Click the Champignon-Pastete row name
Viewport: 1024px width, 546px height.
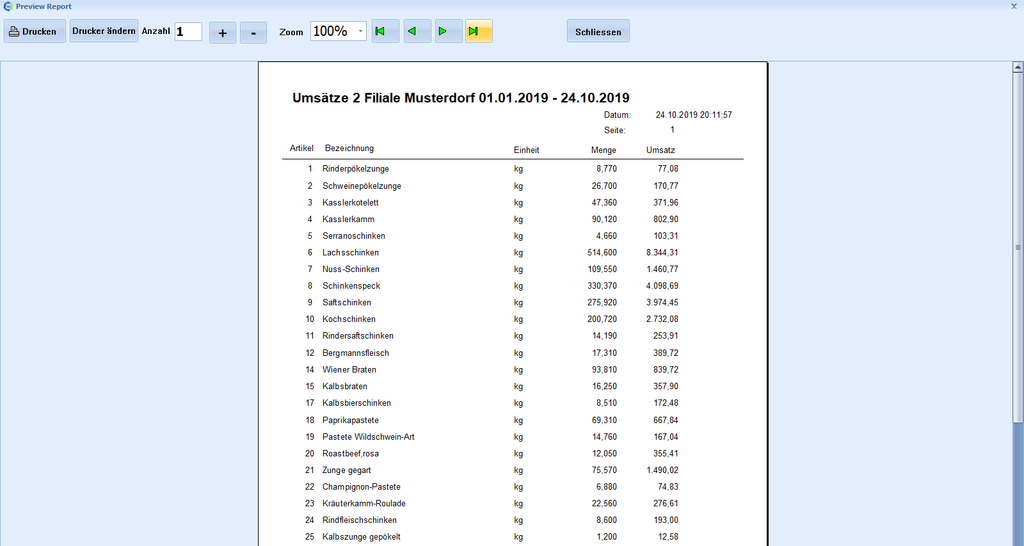(361, 487)
